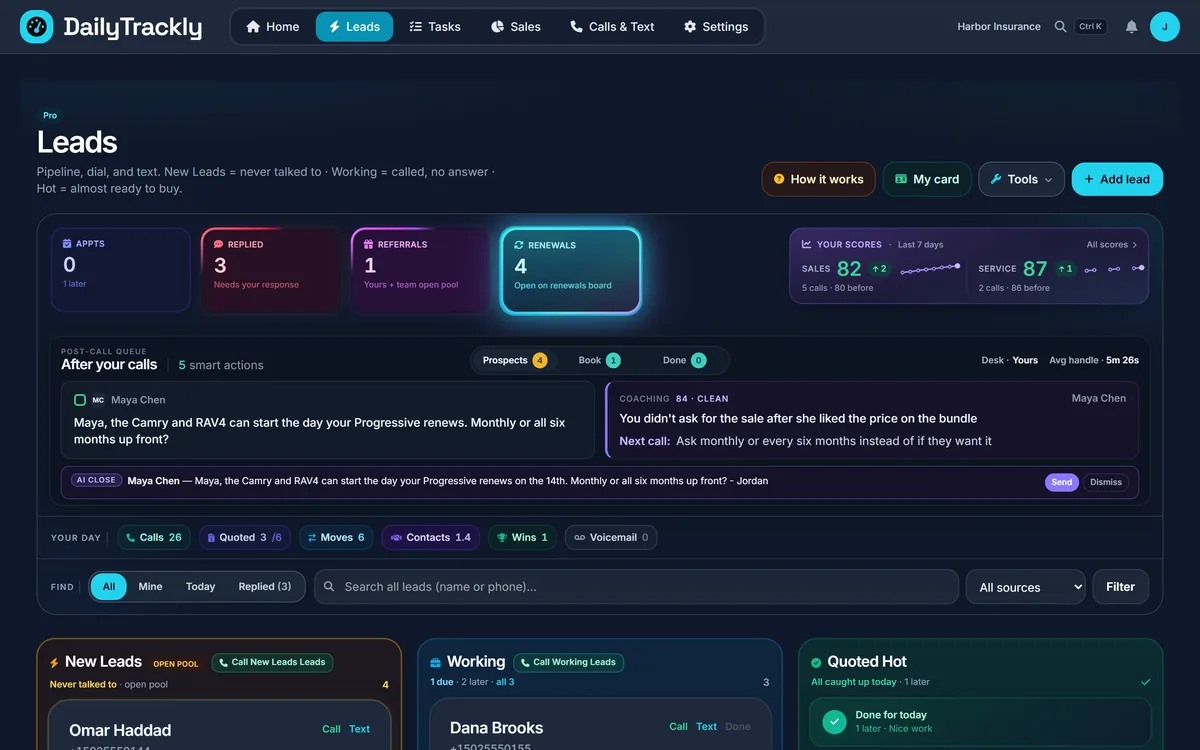
Task: Switch to the Book queue tab
Action: 599,360
